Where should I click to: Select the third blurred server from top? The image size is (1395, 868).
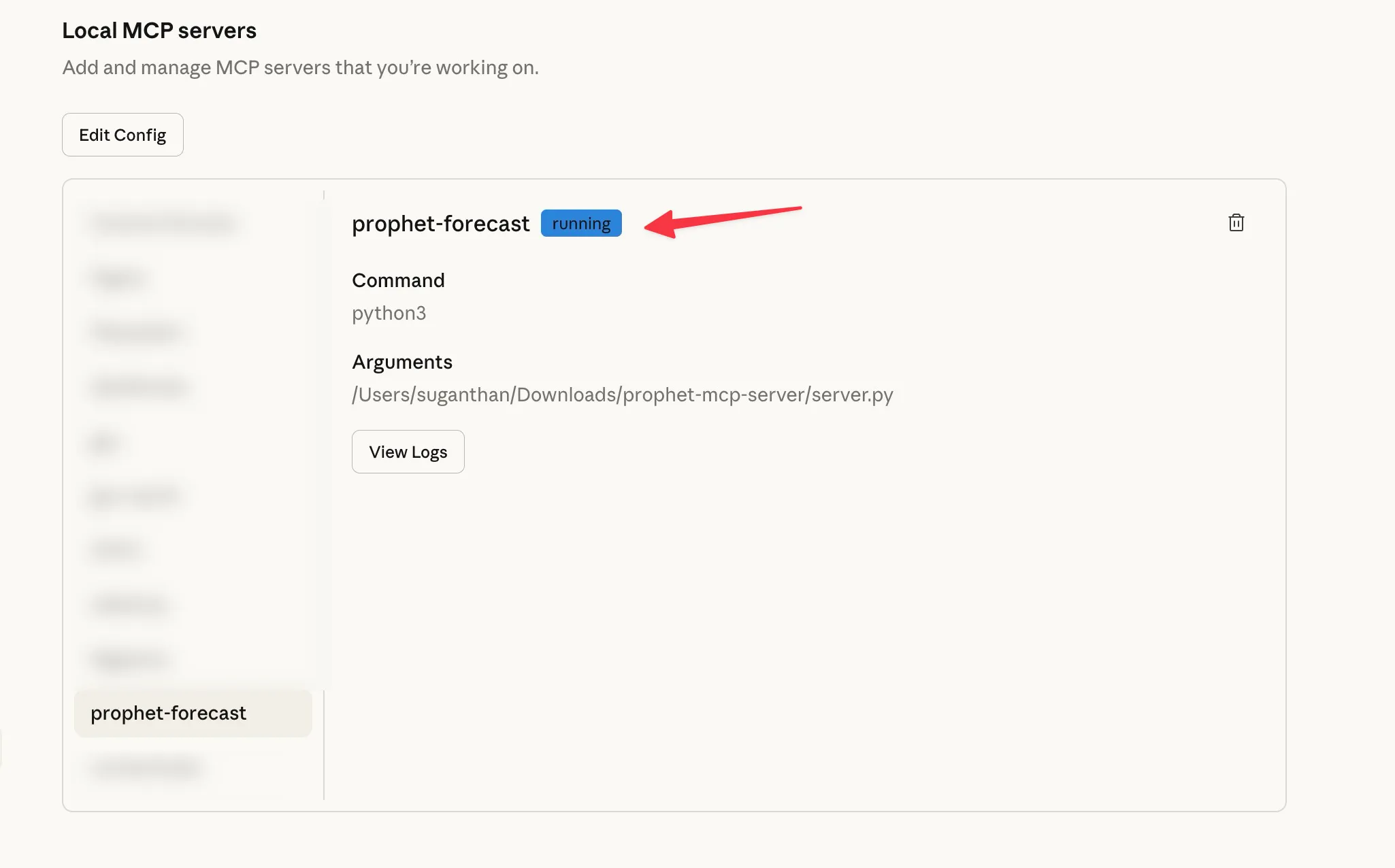[137, 332]
